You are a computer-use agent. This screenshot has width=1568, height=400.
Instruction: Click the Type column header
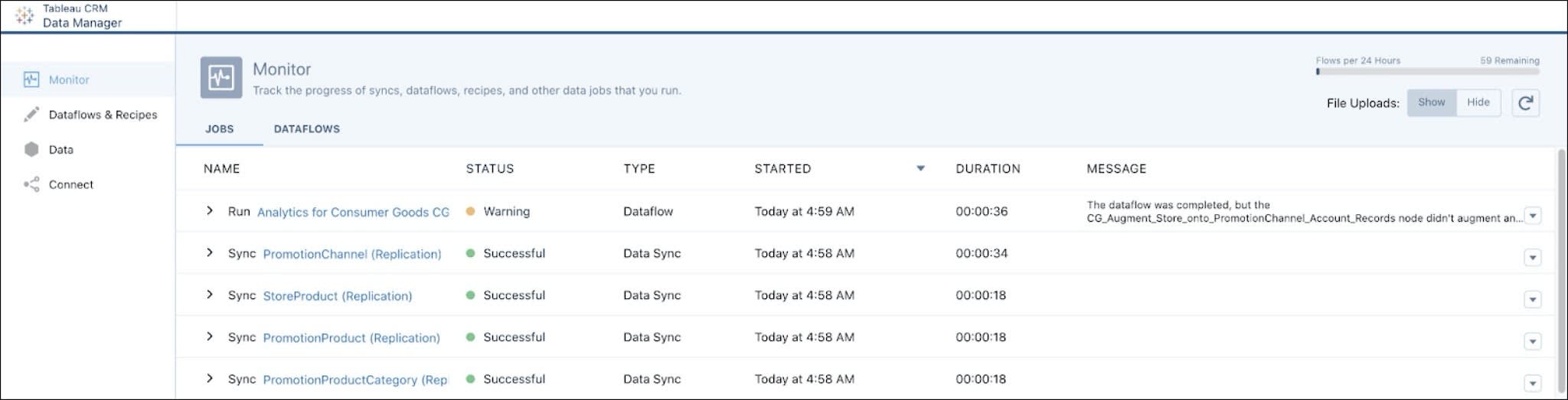point(639,168)
